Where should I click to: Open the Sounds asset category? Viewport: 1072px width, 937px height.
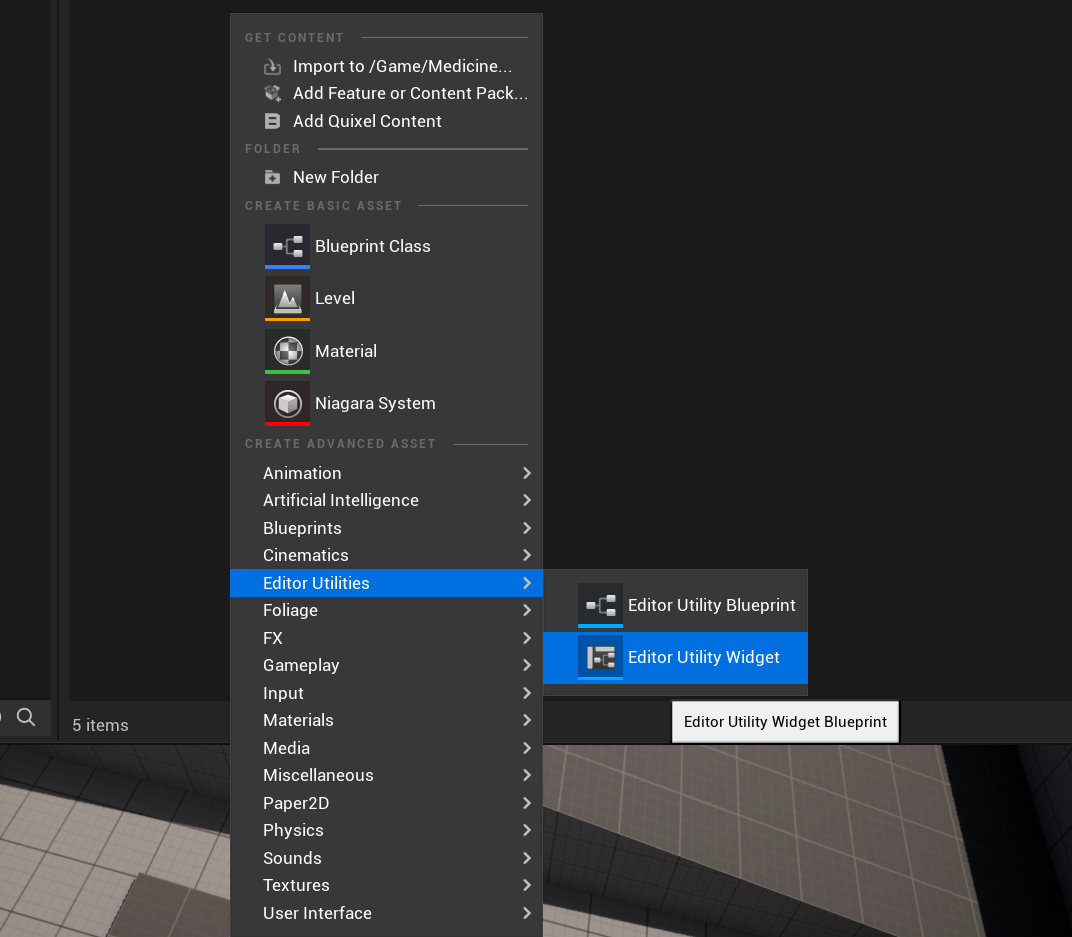point(386,858)
